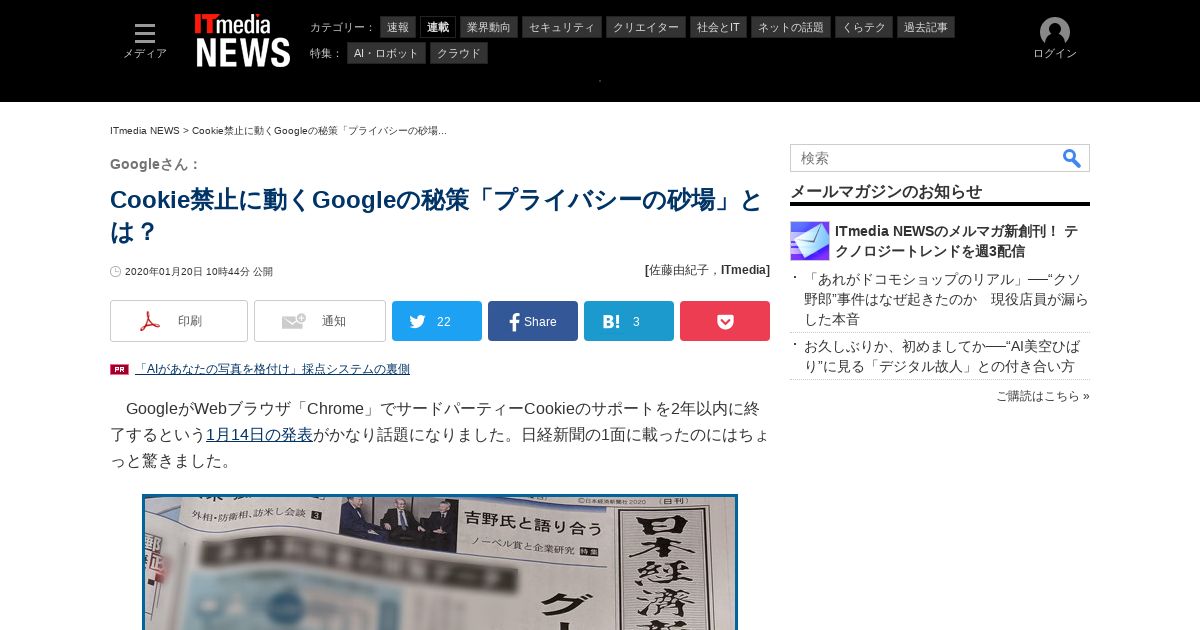Select the 速報 category tab
This screenshot has width=1200, height=630.
point(398,27)
